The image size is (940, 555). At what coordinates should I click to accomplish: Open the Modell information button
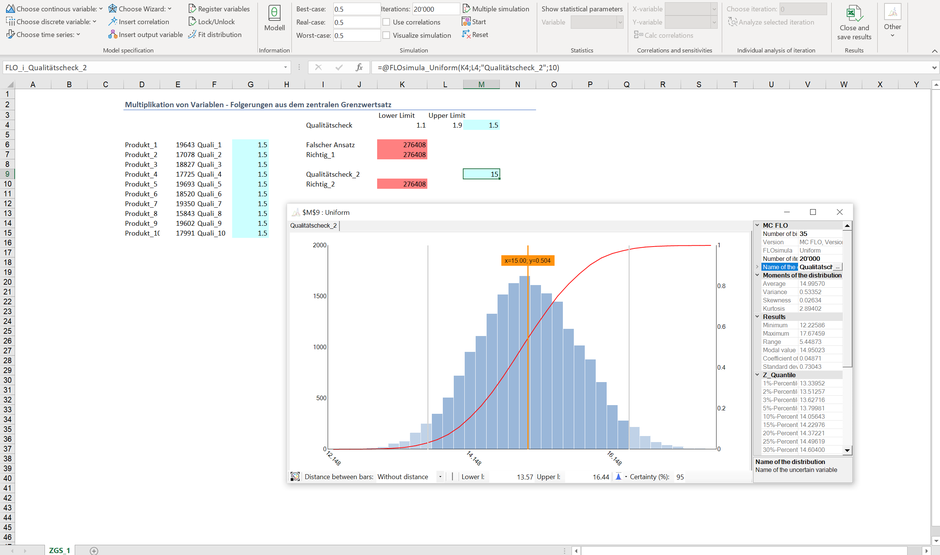pyautogui.click(x=274, y=19)
